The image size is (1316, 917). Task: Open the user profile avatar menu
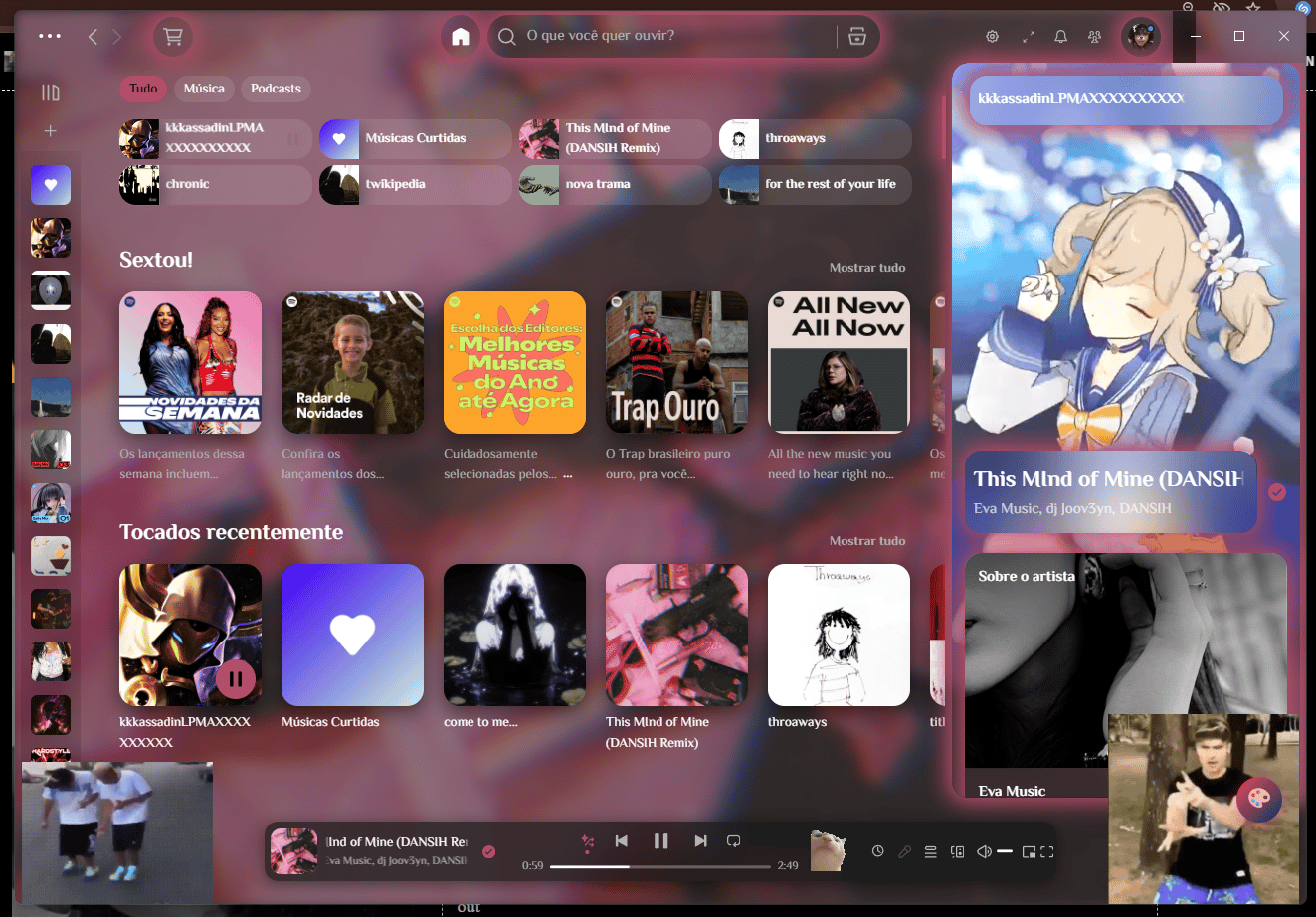(1141, 37)
